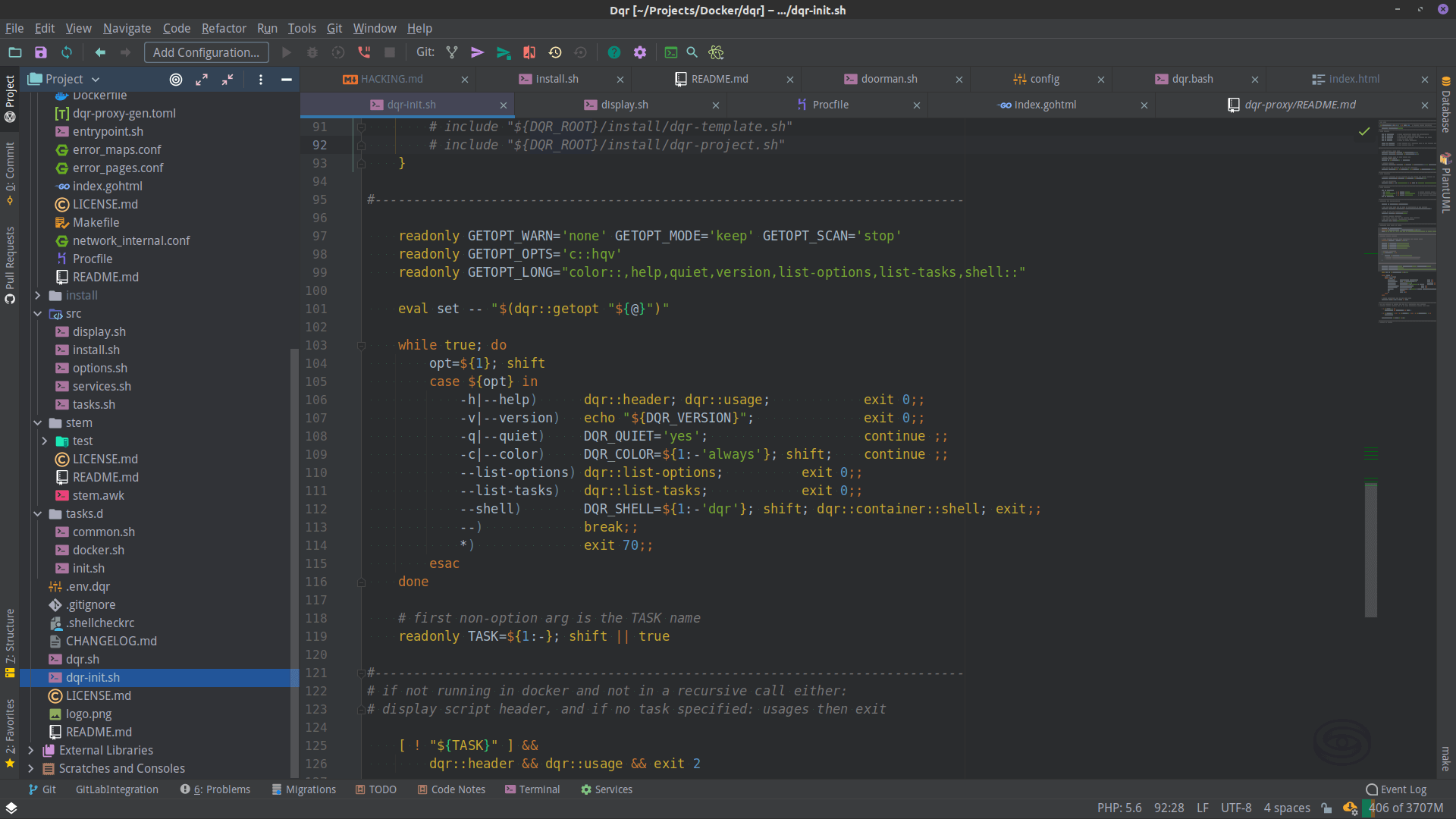Image resolution: width=1456 pixels, height=819 pixels.
Task: Click Add Configuration button
Action: pos(206,52)
